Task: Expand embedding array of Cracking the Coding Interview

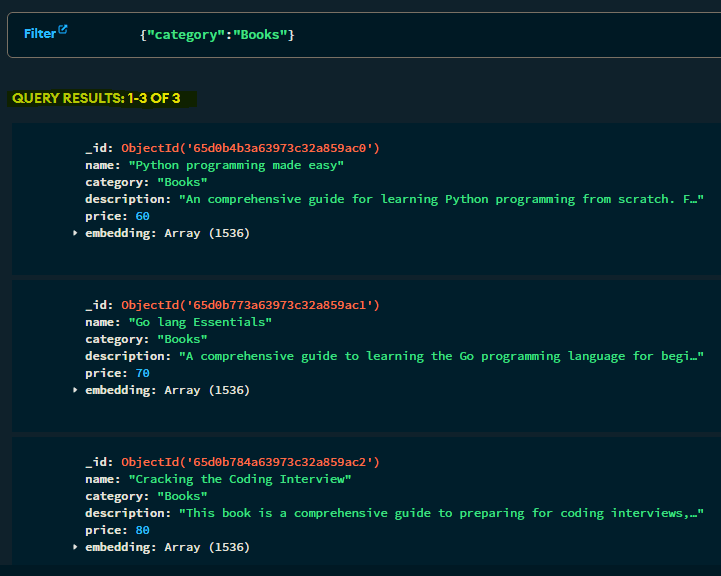Action: [76, 547]
